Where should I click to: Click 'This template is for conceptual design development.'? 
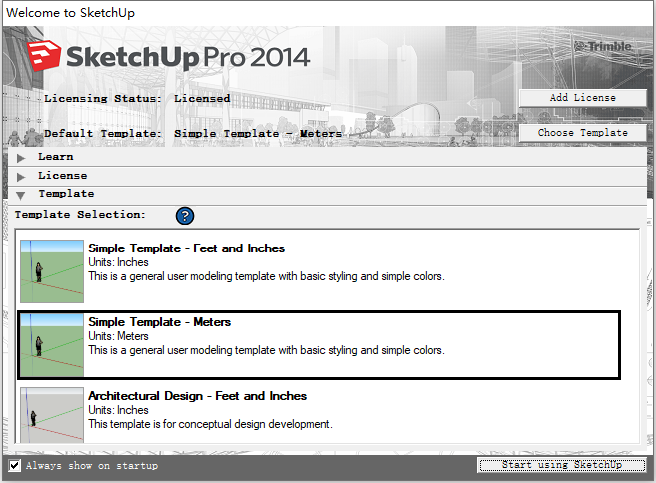click(x=210, y=424)
